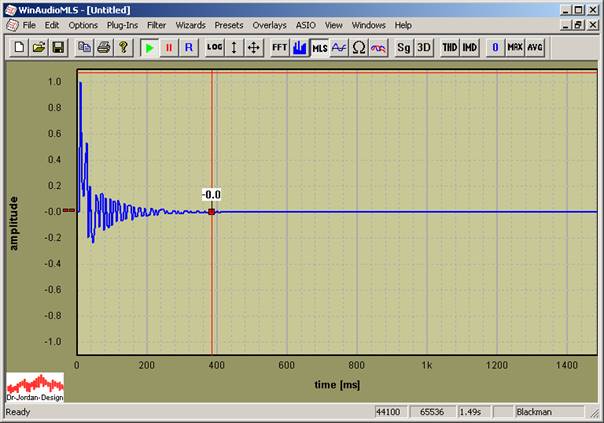Expand the Wizards menu
This screenshot has width=604, height=423.
point(190,24)
